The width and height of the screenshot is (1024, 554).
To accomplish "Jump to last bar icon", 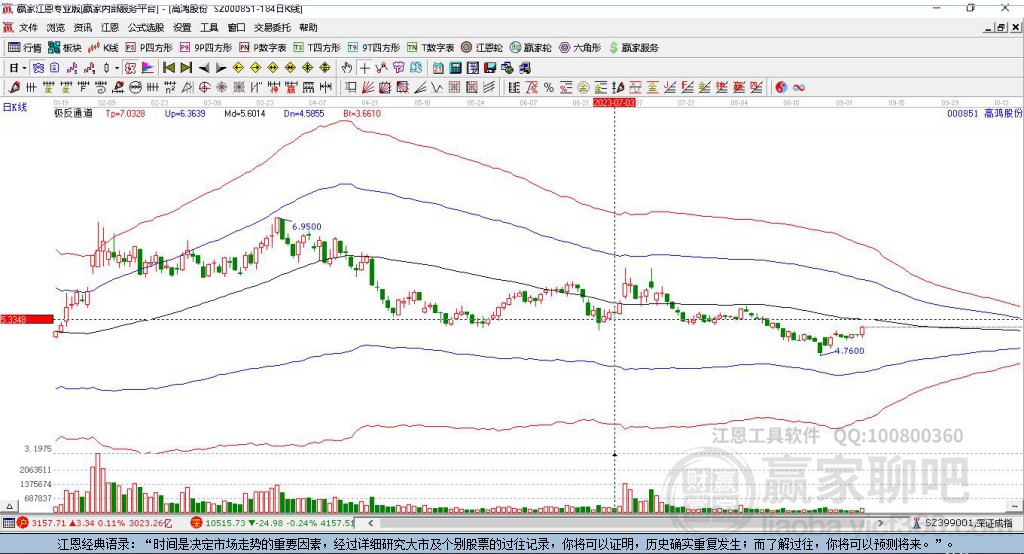I will [x=186, y=68].
